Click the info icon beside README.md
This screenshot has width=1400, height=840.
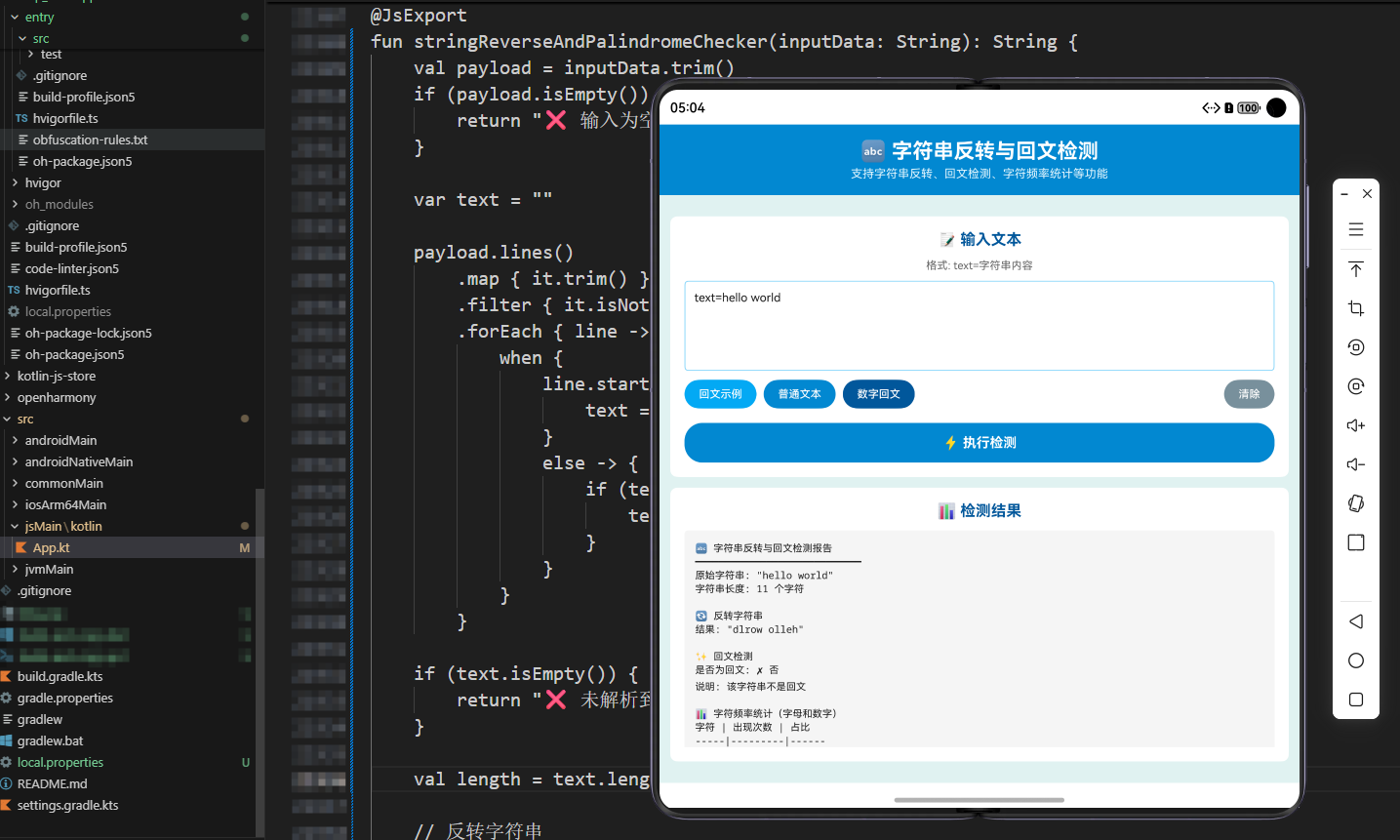6,784
